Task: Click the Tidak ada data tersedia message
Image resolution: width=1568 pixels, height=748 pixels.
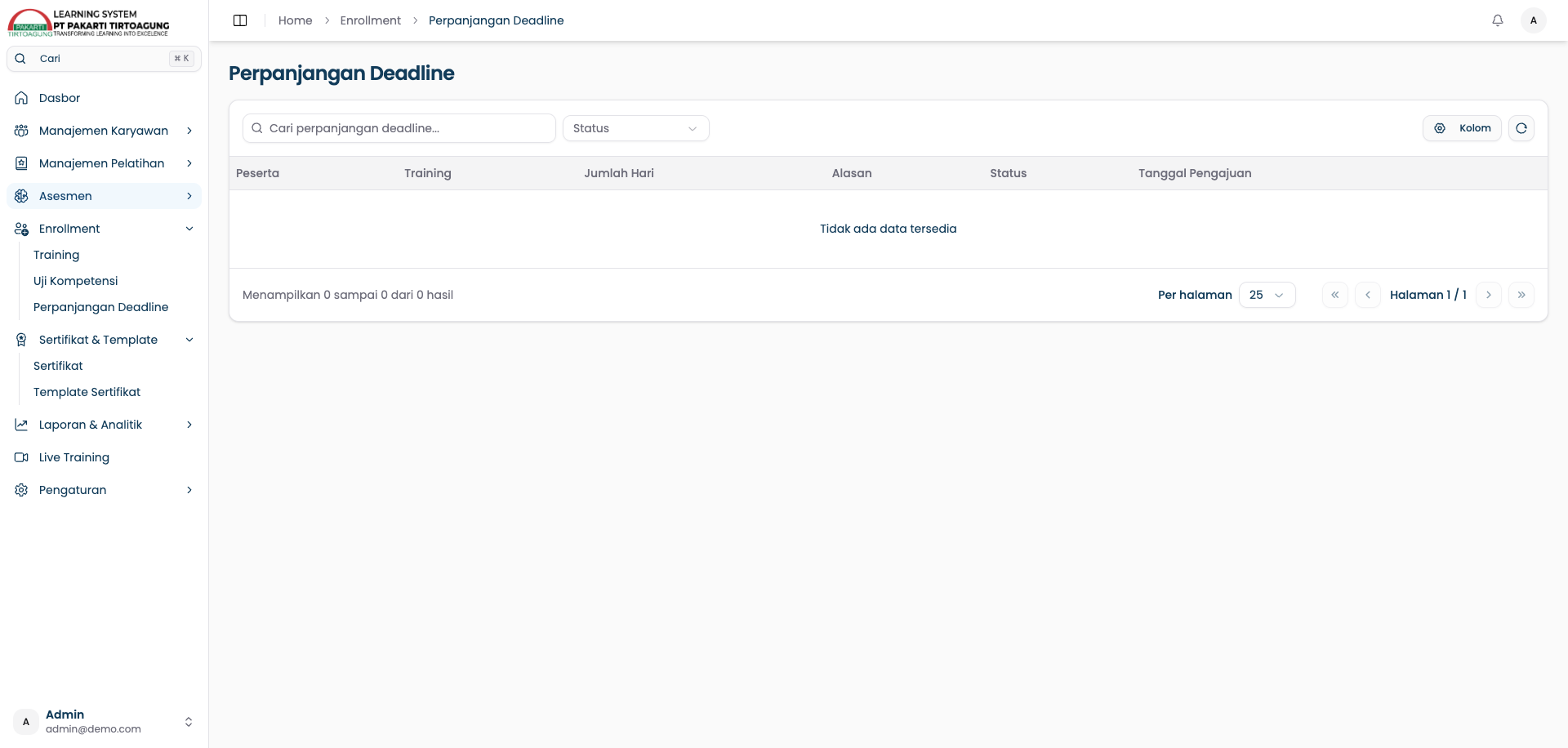Action: 889,229
